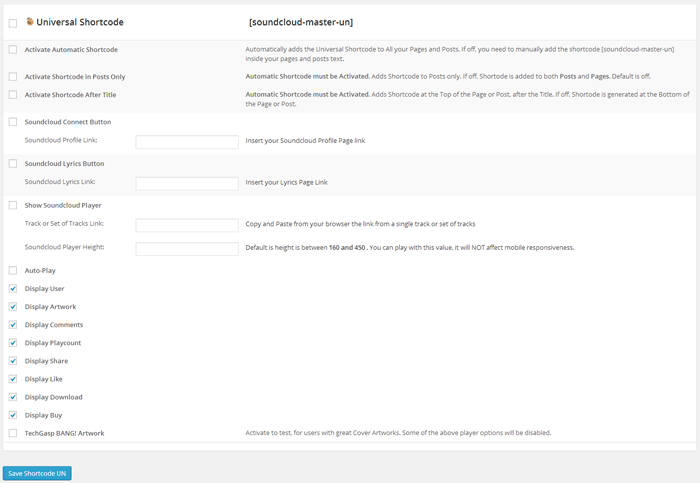Tick Activate Shortcode in Posts Only
This screenshot has width=700, height=483.
tap(13, 76)
